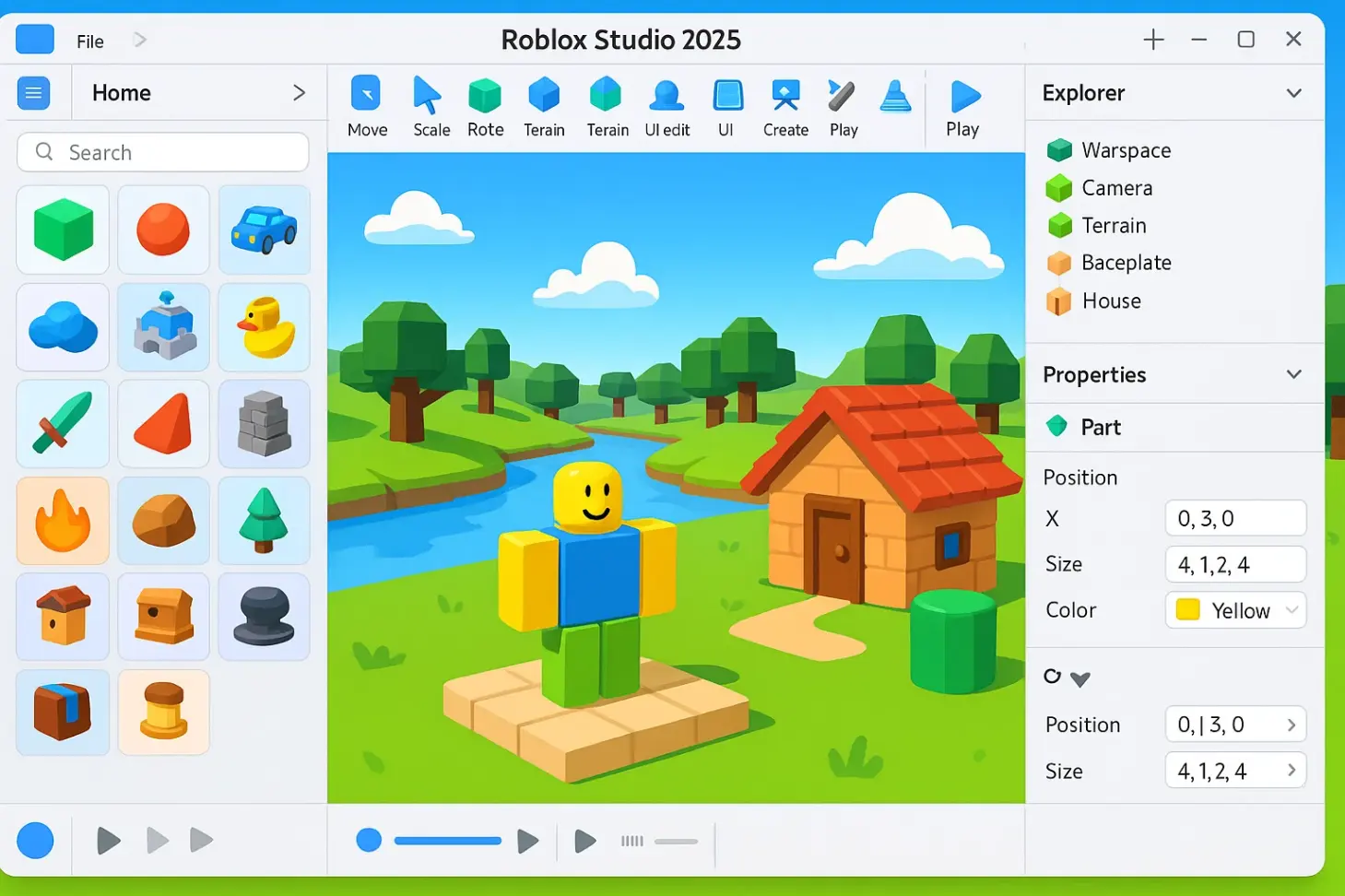Click the blue cone toolbar icon

(895, 97)
